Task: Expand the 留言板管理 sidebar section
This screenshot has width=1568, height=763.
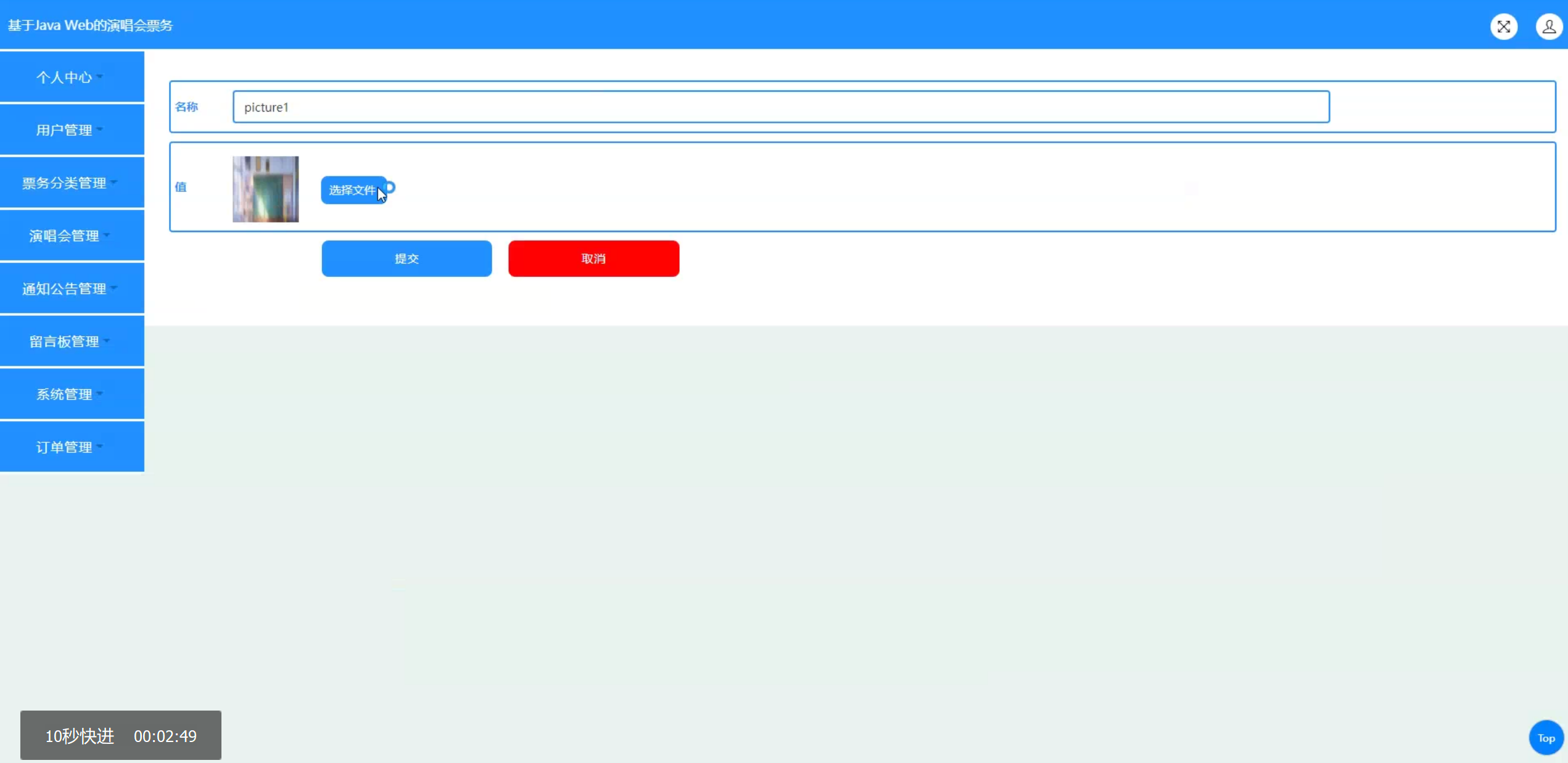Action: tap(72, 342)
